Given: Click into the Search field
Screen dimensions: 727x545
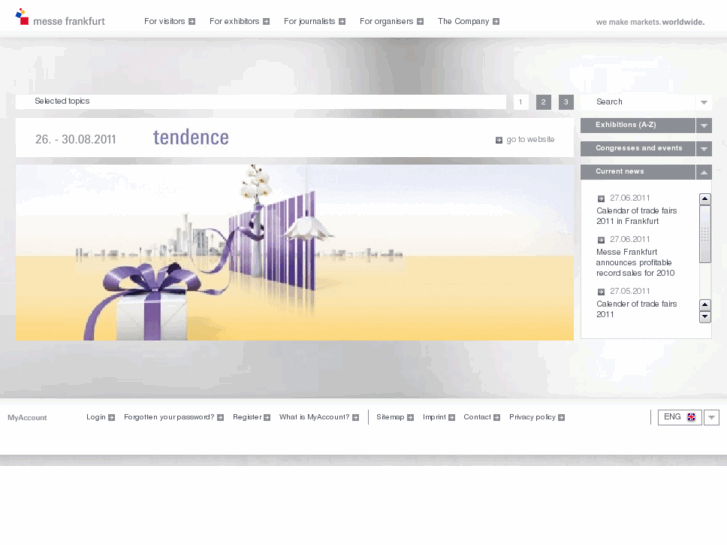Looking at the screenshot, I should (x=638, y=102).
